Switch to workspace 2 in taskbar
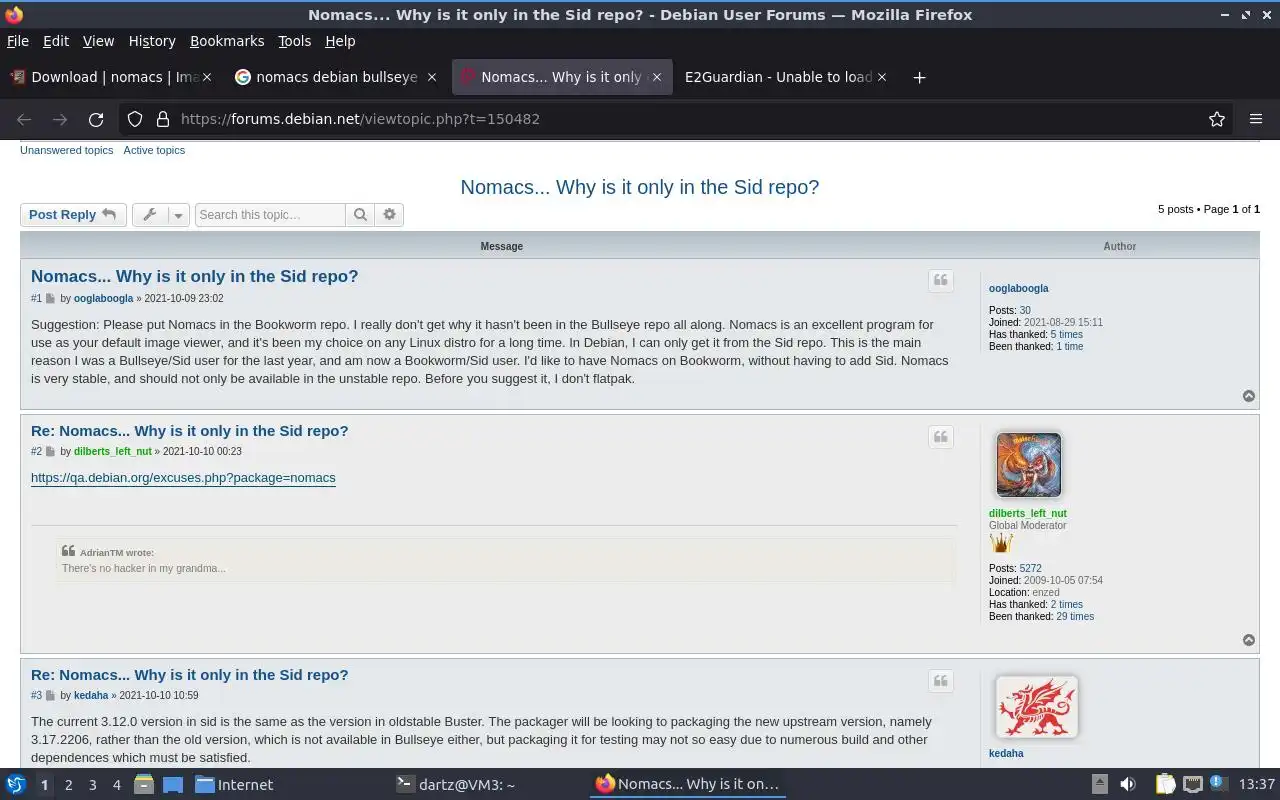Viewport: 1280px width, 800px height. click(x=68, y=785)
